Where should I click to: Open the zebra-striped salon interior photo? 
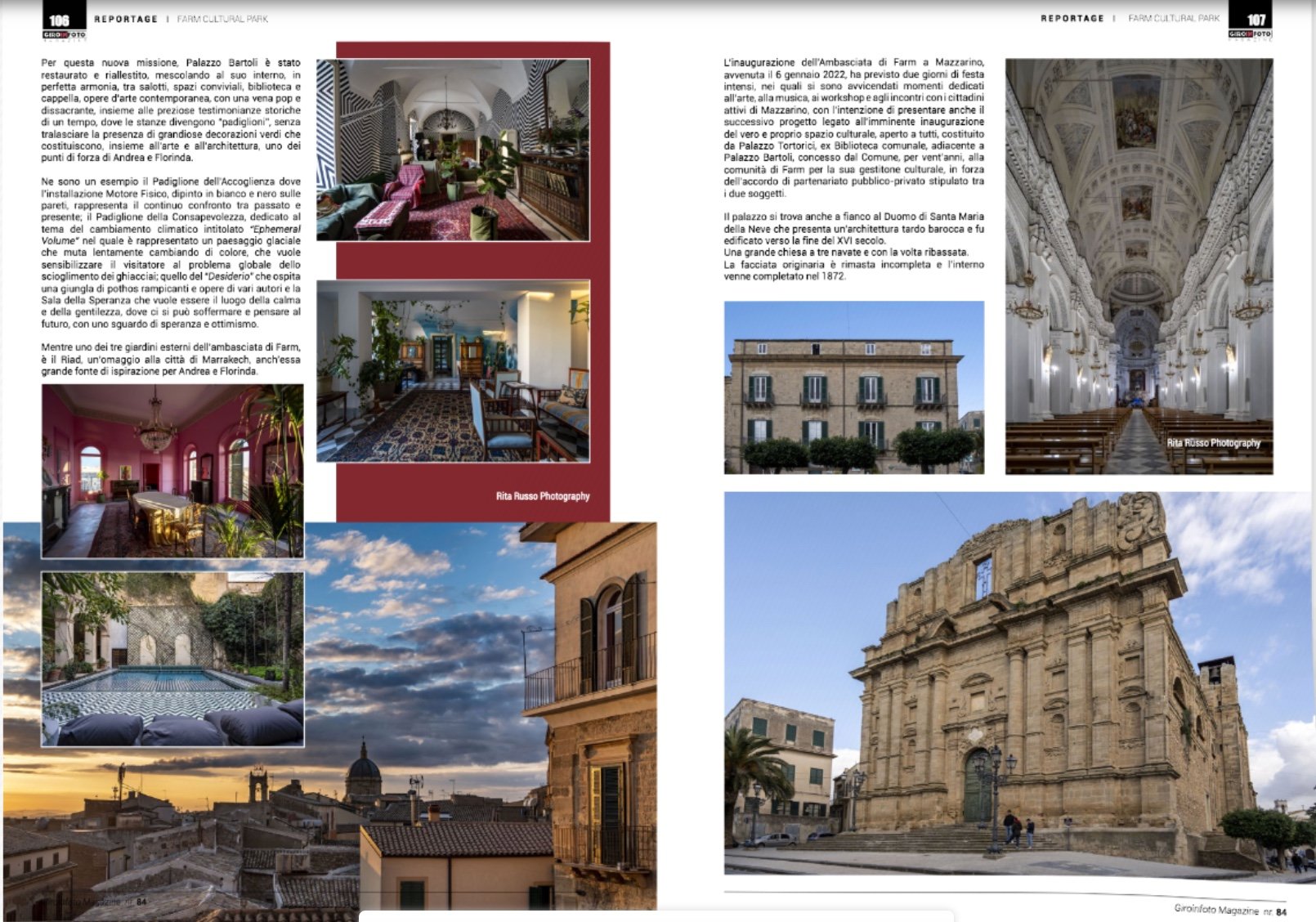[x=453, y=150]
